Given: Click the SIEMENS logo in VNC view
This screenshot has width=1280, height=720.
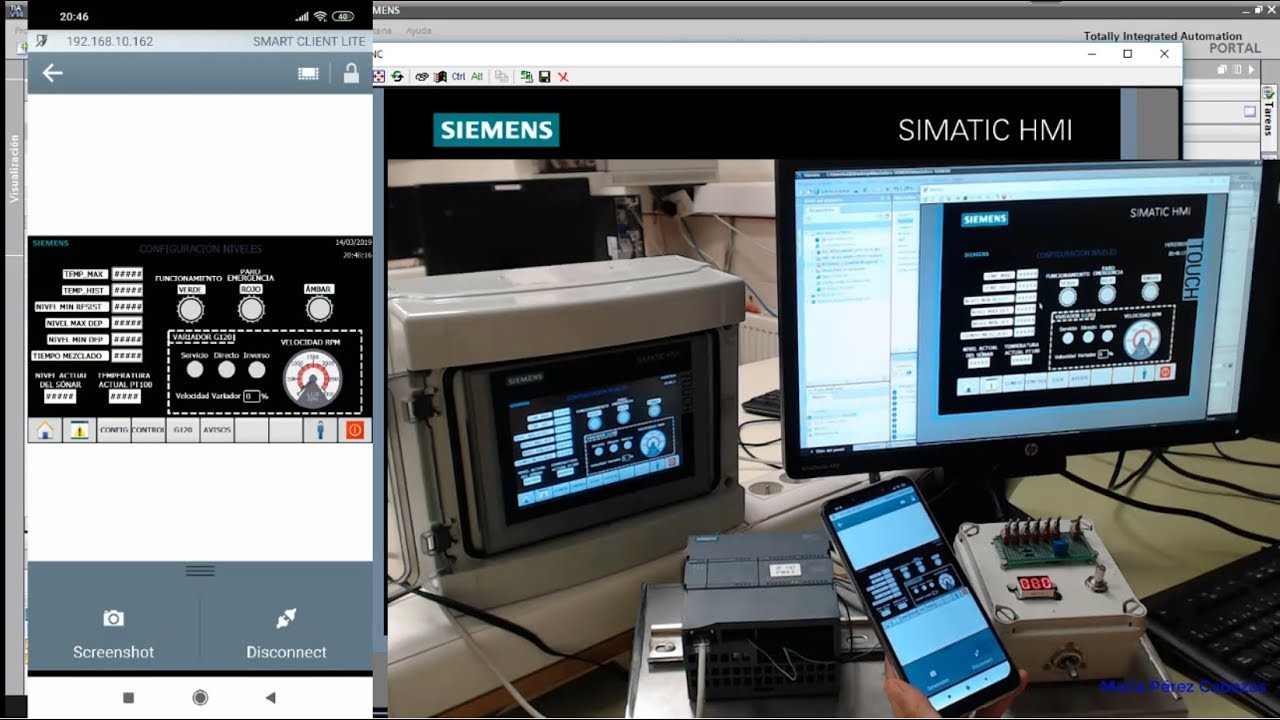Looking at the screenshot, I should tap(496, 130).
